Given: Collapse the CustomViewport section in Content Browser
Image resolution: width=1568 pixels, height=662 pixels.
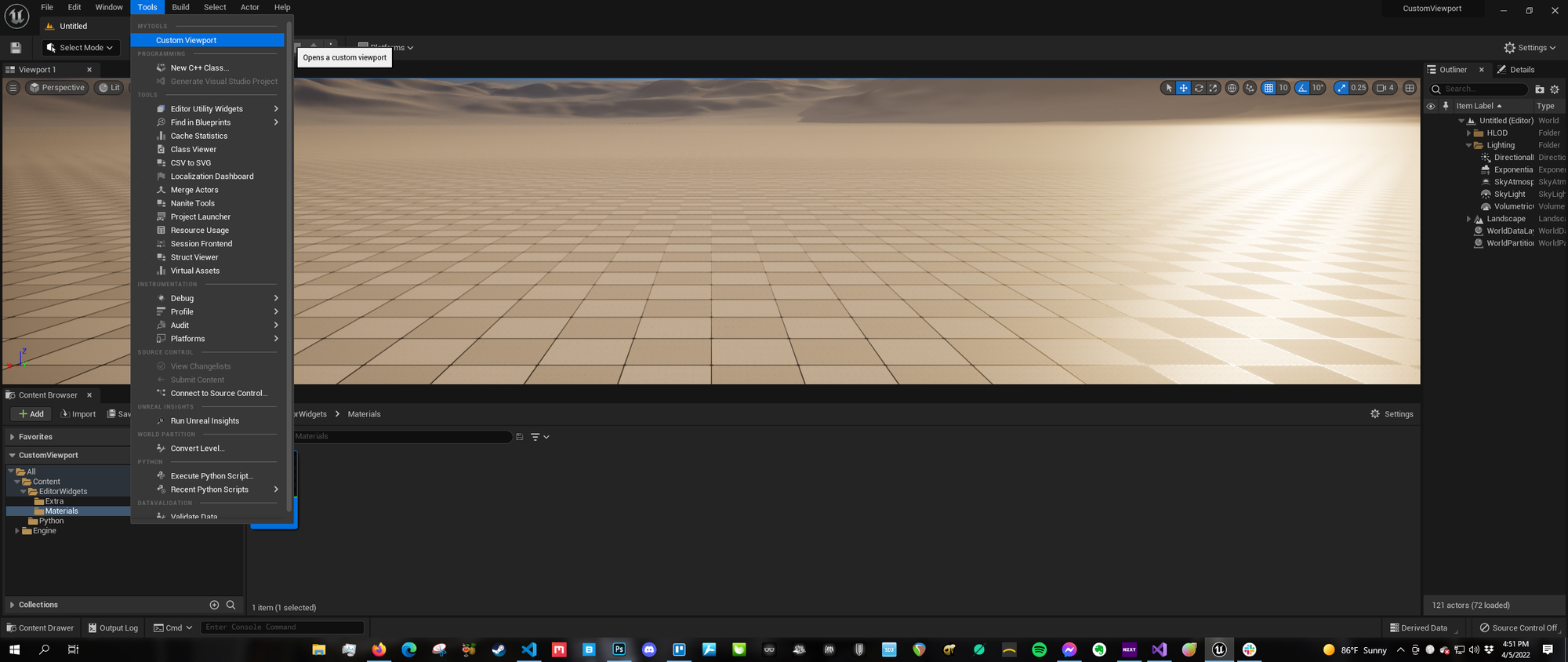Looking at the screenshot, I should (x=13, y=456).
